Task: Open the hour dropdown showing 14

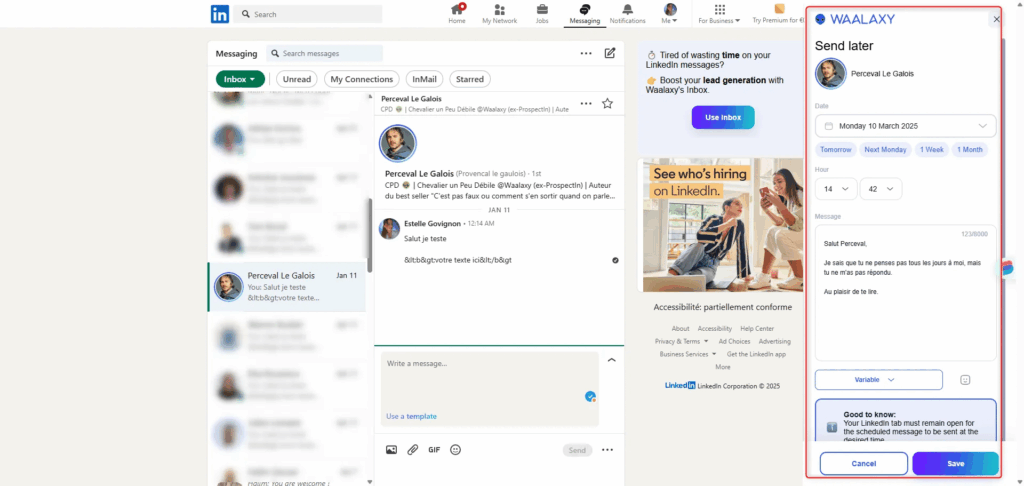Action: pos(835,188)
